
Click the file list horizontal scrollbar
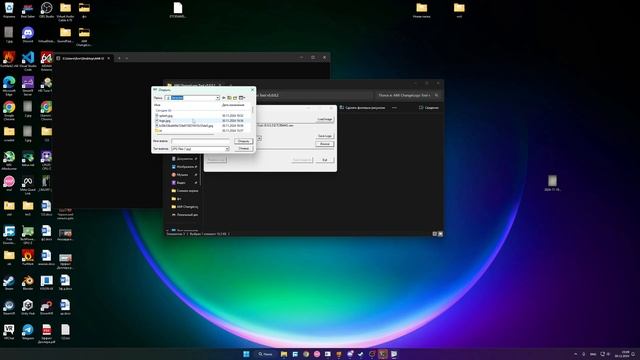pyautogui.click(x=185, y=134)
